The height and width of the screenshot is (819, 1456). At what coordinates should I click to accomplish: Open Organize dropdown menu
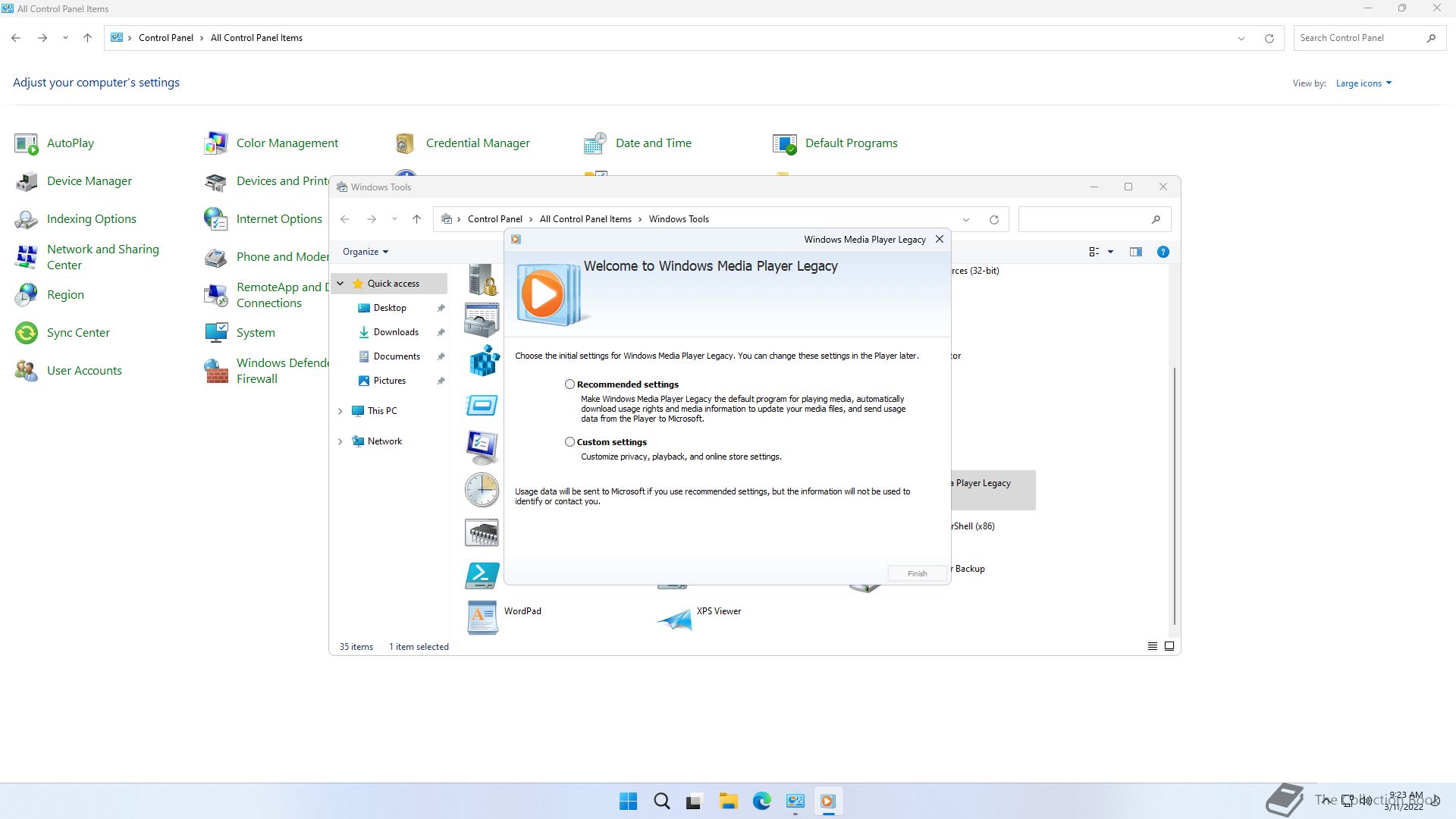click(366, 252)
